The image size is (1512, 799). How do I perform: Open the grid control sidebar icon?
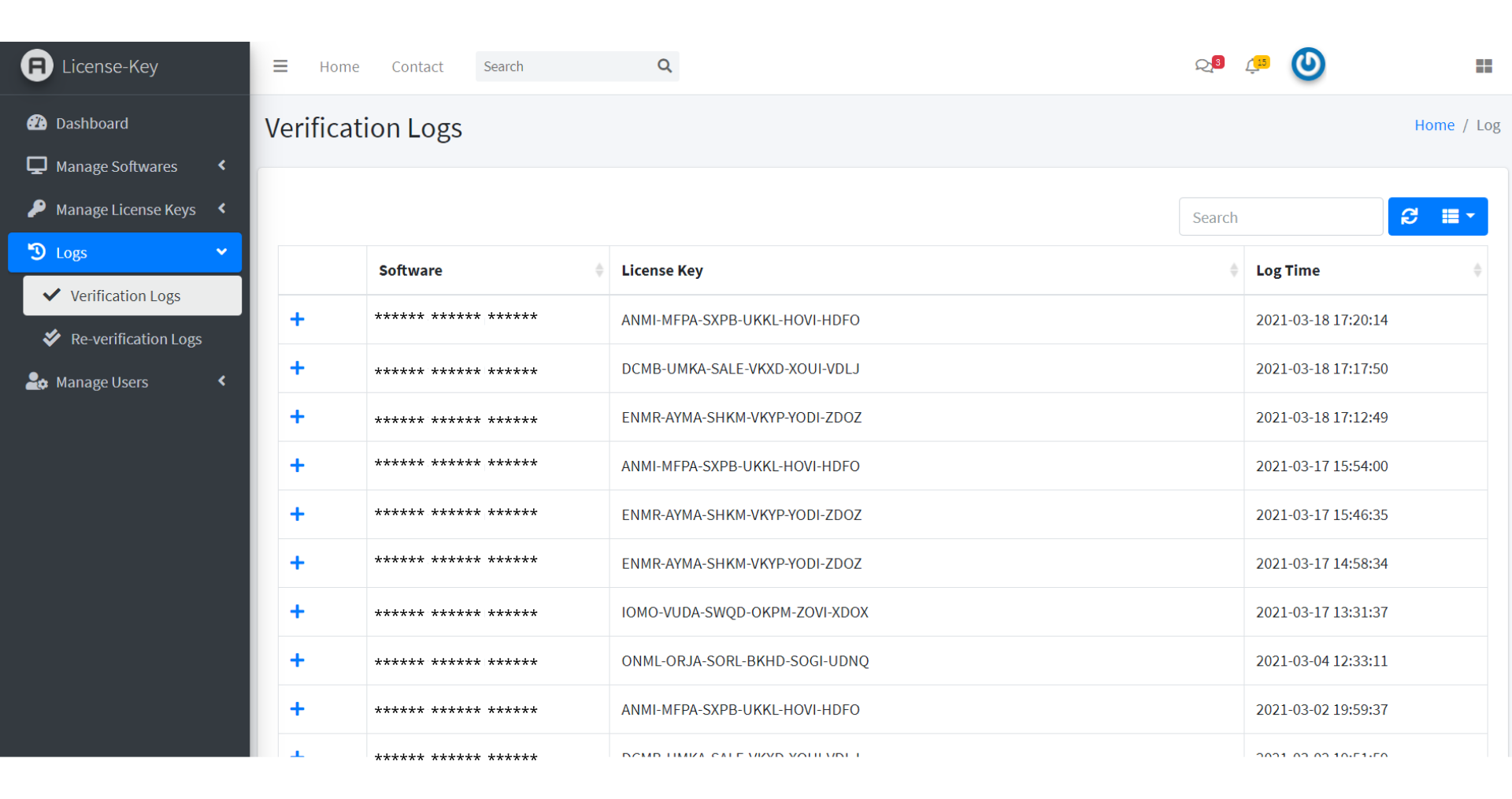1484,66
